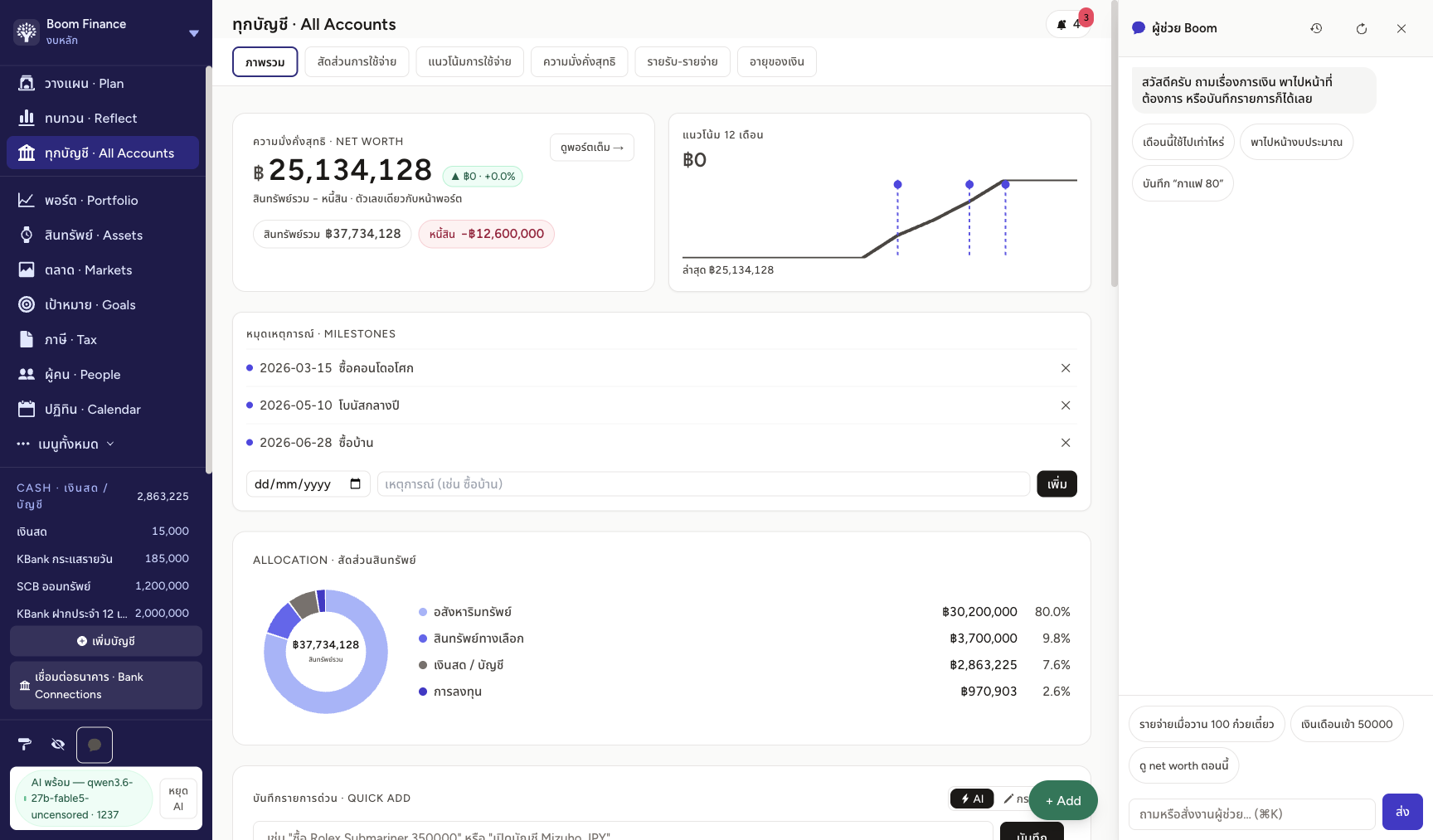
Task: Open ภาษี · Tax page
Action: pos(103,339)
